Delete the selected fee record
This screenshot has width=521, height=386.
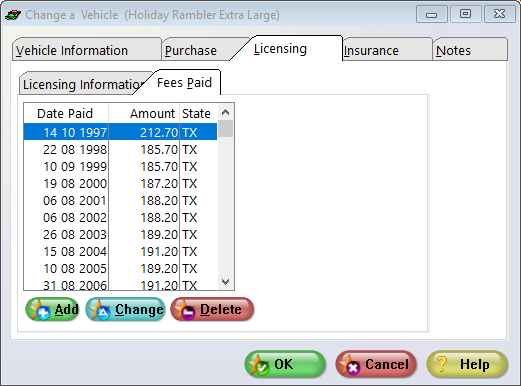click(x=212, y=310)
